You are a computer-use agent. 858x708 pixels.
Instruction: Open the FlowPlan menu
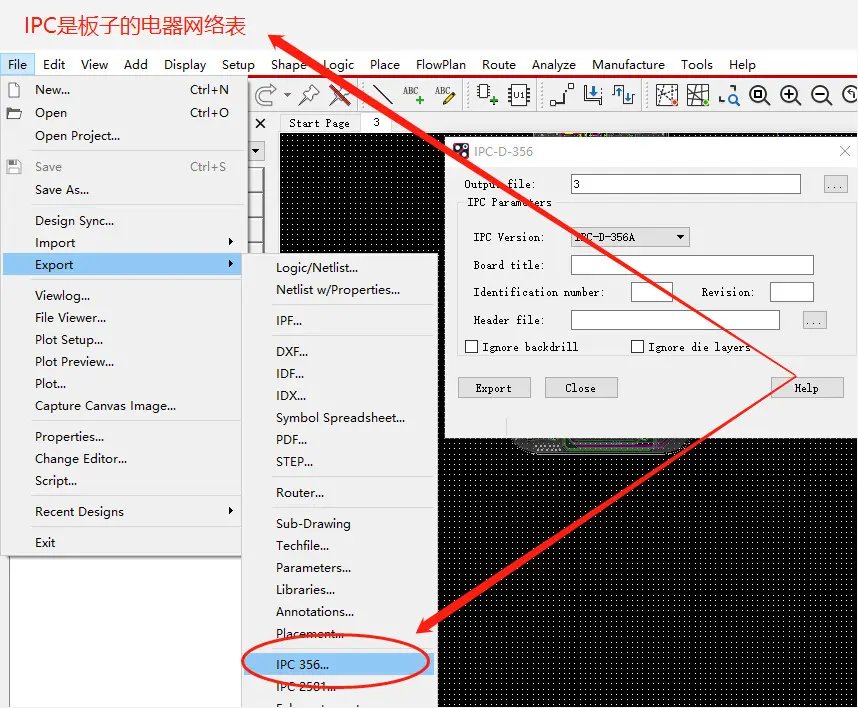[x=440, y=65]
